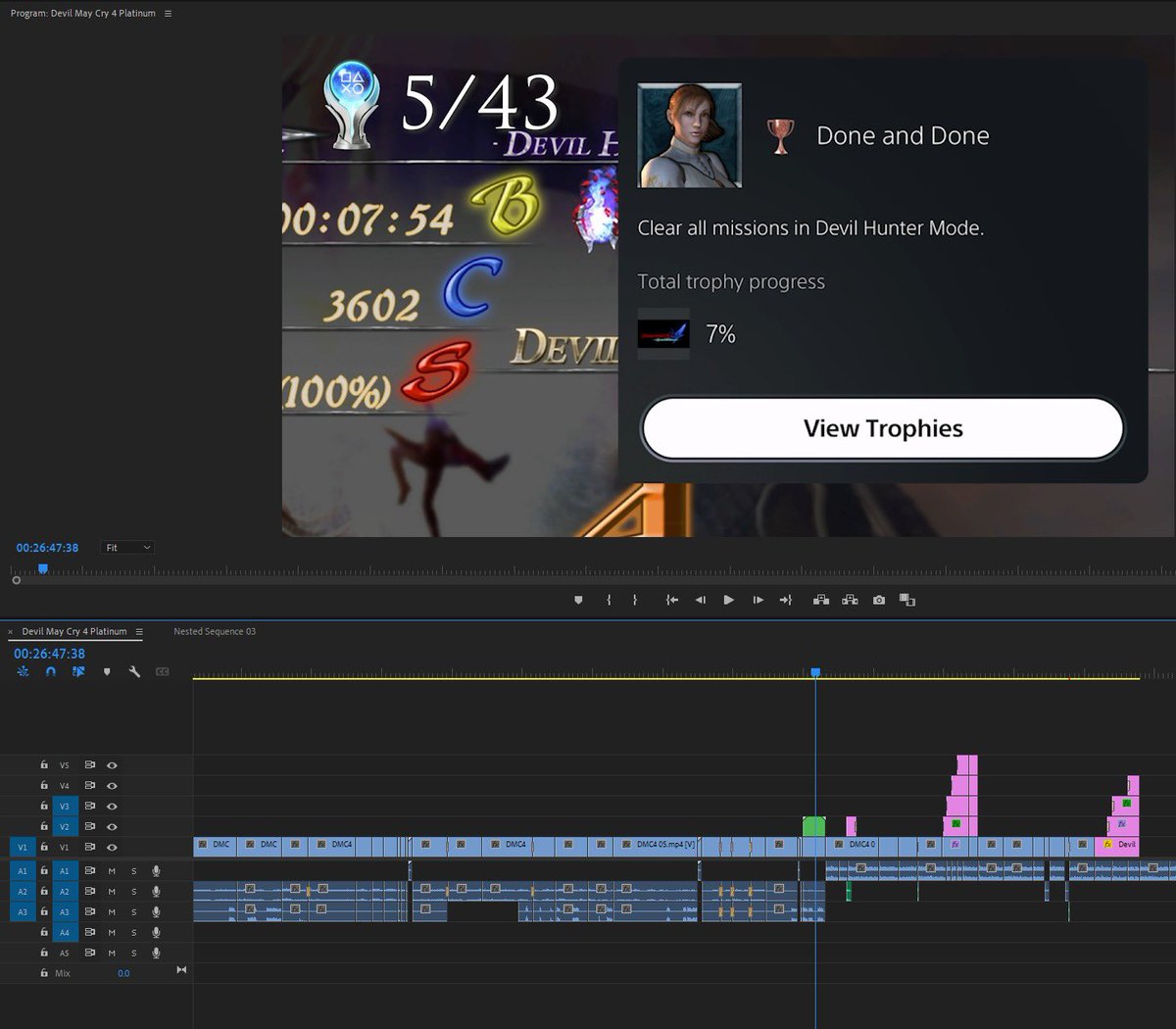Step back one frame
1176x1029 pixels.
pyautogui.click(x=700, y=600)
